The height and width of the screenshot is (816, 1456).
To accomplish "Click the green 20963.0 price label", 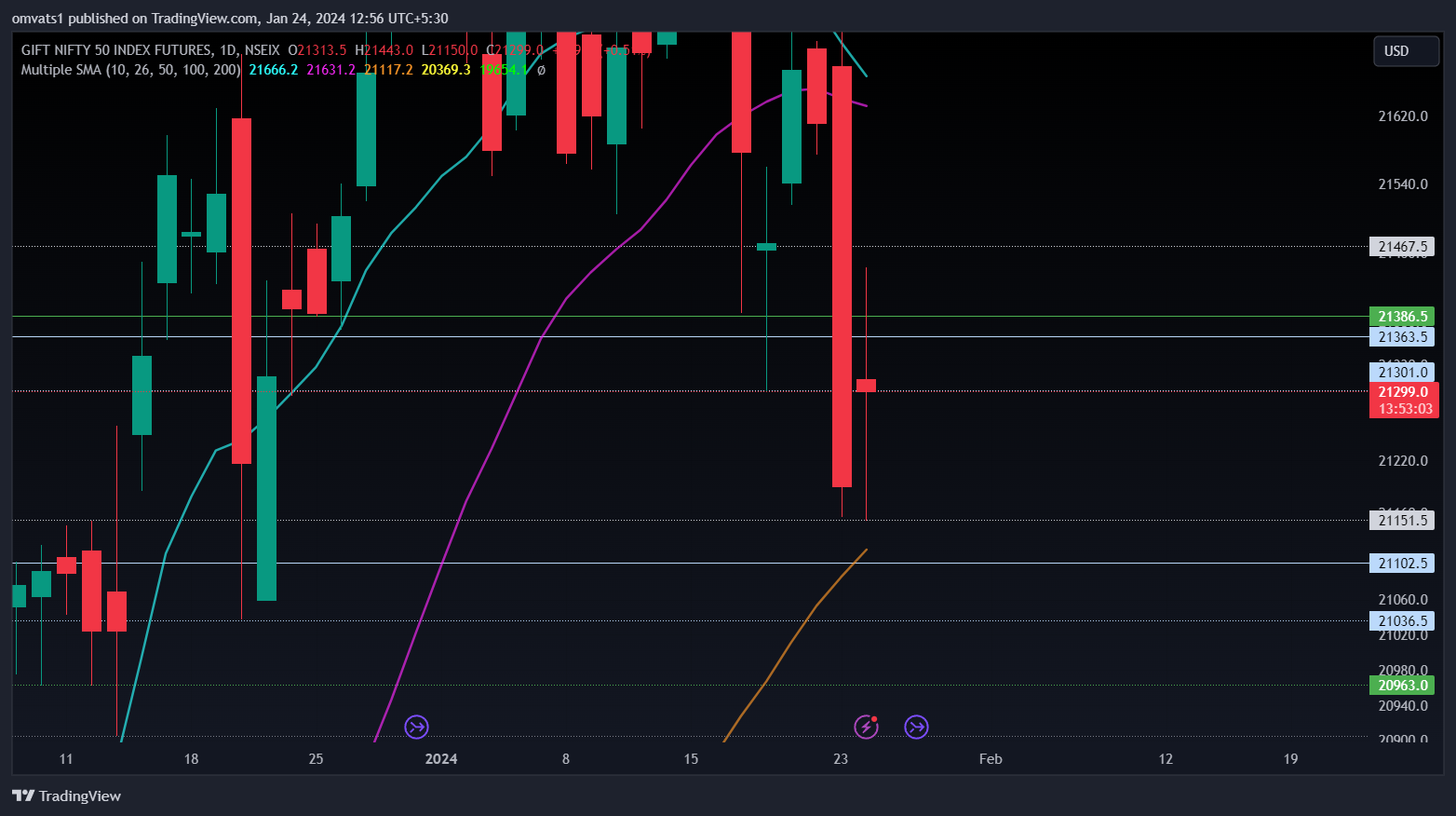I will click(1402, 686).
